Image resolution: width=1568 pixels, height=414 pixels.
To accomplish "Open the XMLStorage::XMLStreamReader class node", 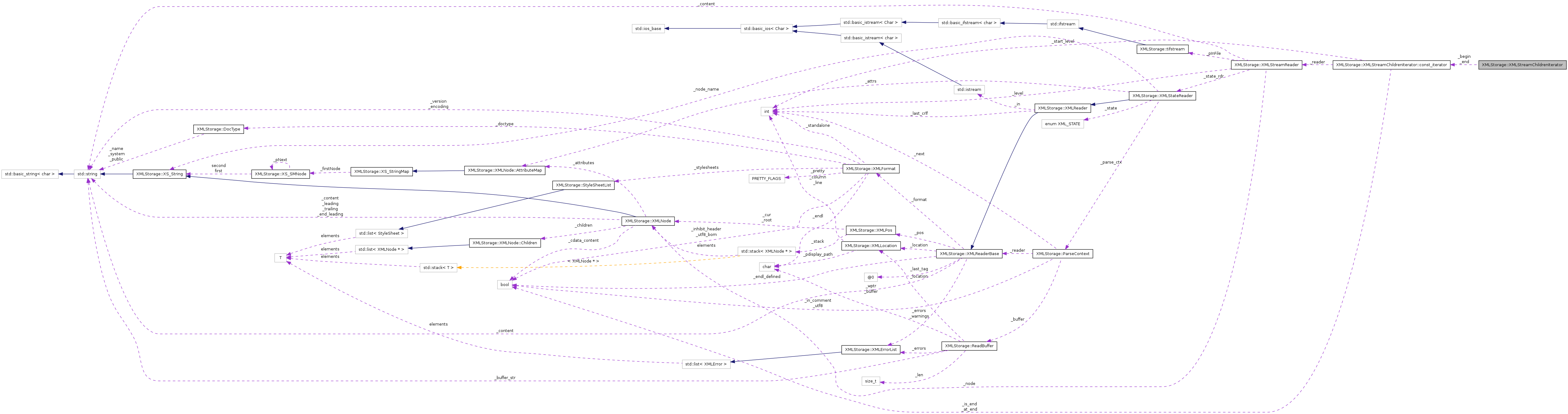I will (x=1267, y=65).
